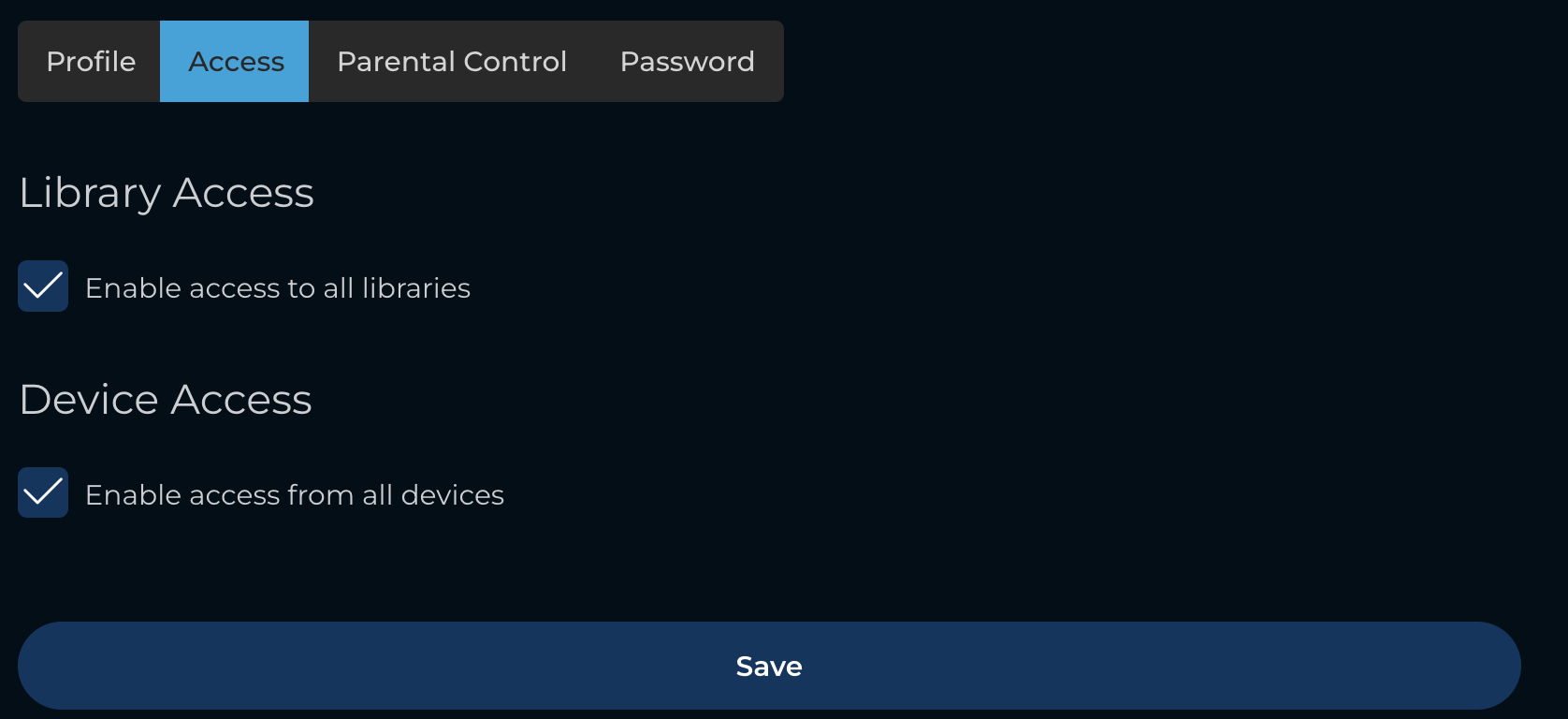Click the Enable access from all devices label
The image size is (1568, 719).
point(295,494)
